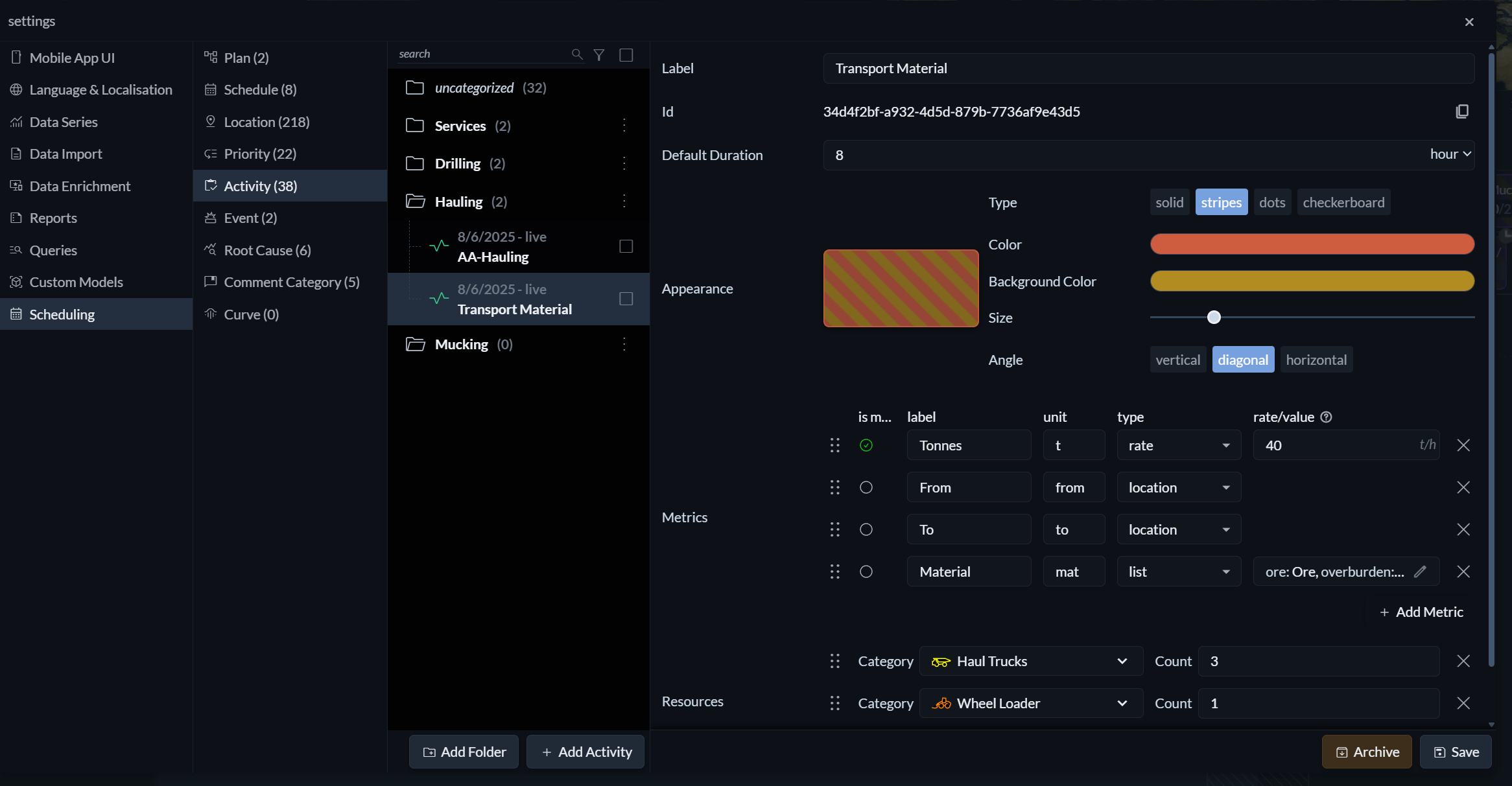The width and height of the screenshot is (1512, 786).
Task: Open the hour duration unit dropdown
Action: coord(1450,154)
